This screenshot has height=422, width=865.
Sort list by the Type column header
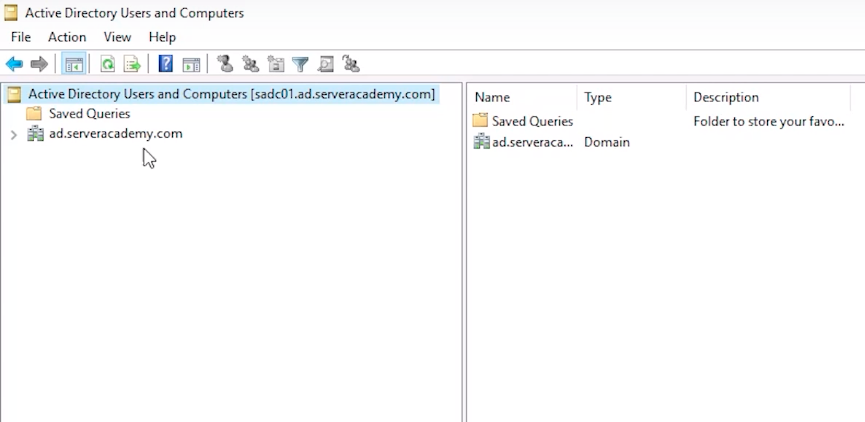598,97
